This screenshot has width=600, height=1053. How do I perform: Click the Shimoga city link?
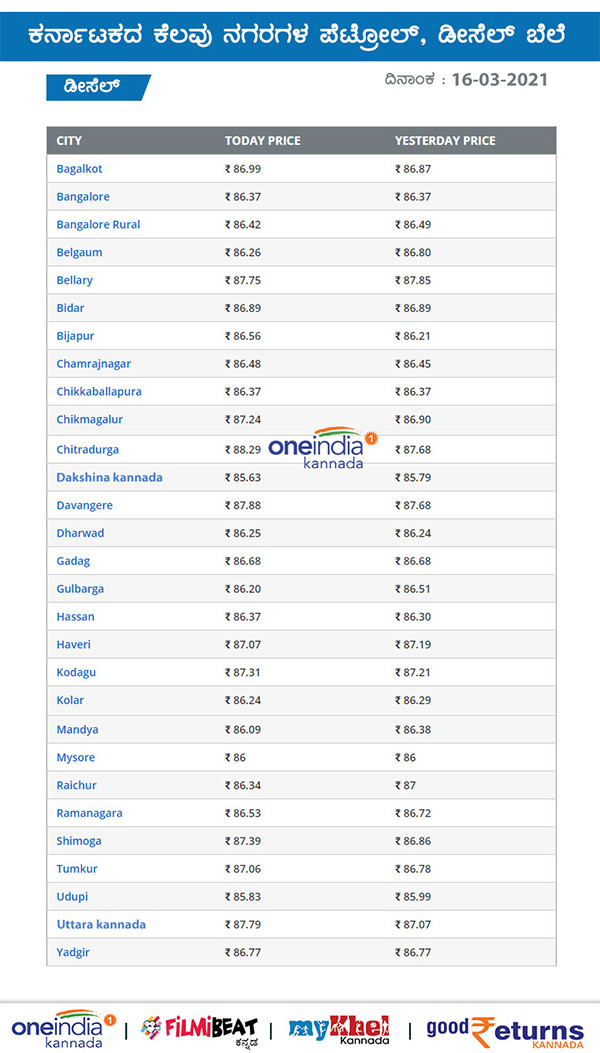tap(79, 841)
